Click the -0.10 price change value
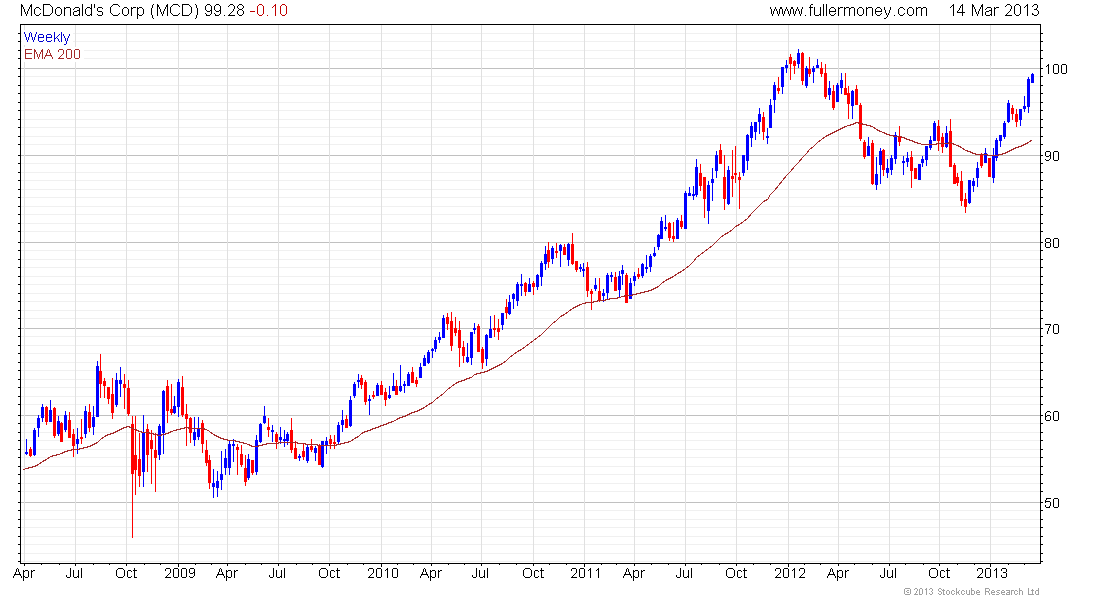 click(x=268, y=11)
